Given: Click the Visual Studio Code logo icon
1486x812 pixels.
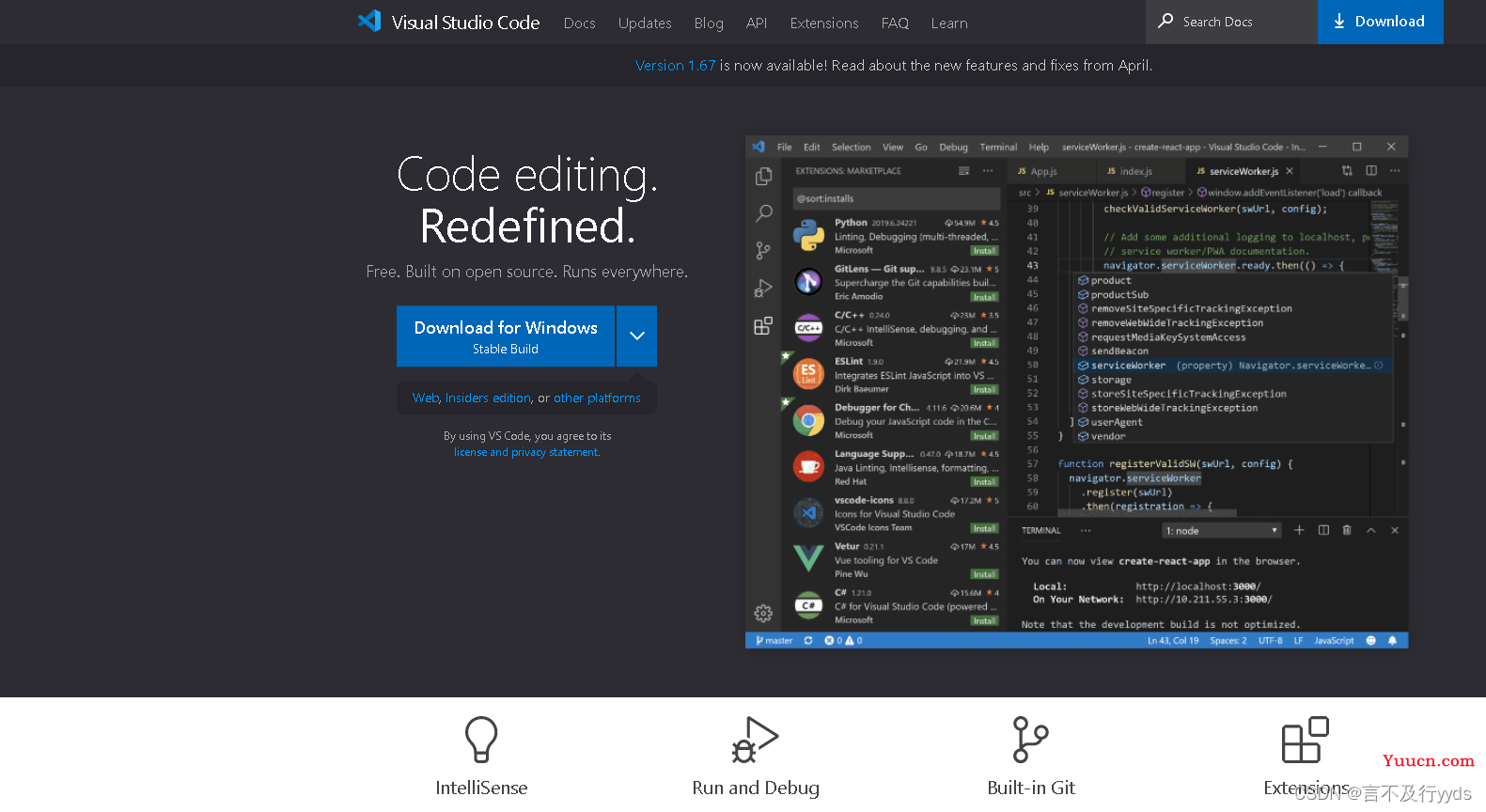Looking at the screenshot, I should coord(369,22).
